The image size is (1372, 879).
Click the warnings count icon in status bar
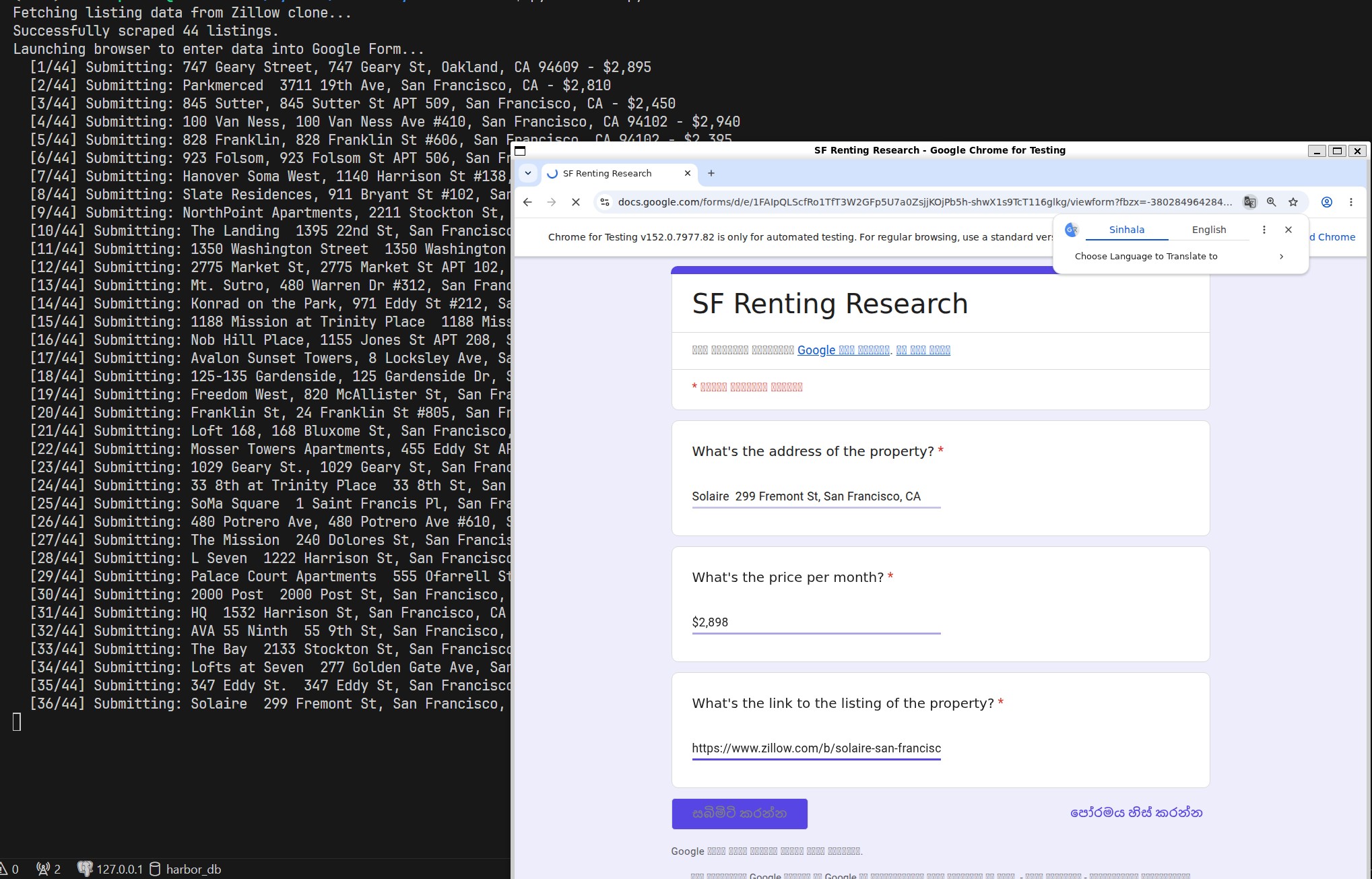coord(10,869)
